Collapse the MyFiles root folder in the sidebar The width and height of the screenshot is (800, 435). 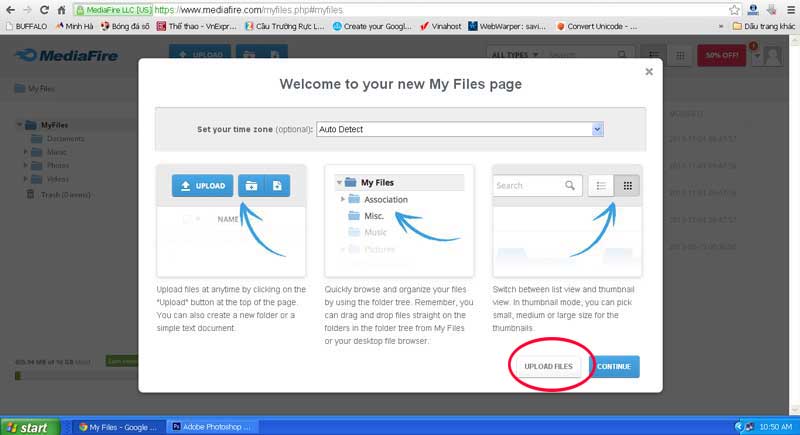[19, 125]
